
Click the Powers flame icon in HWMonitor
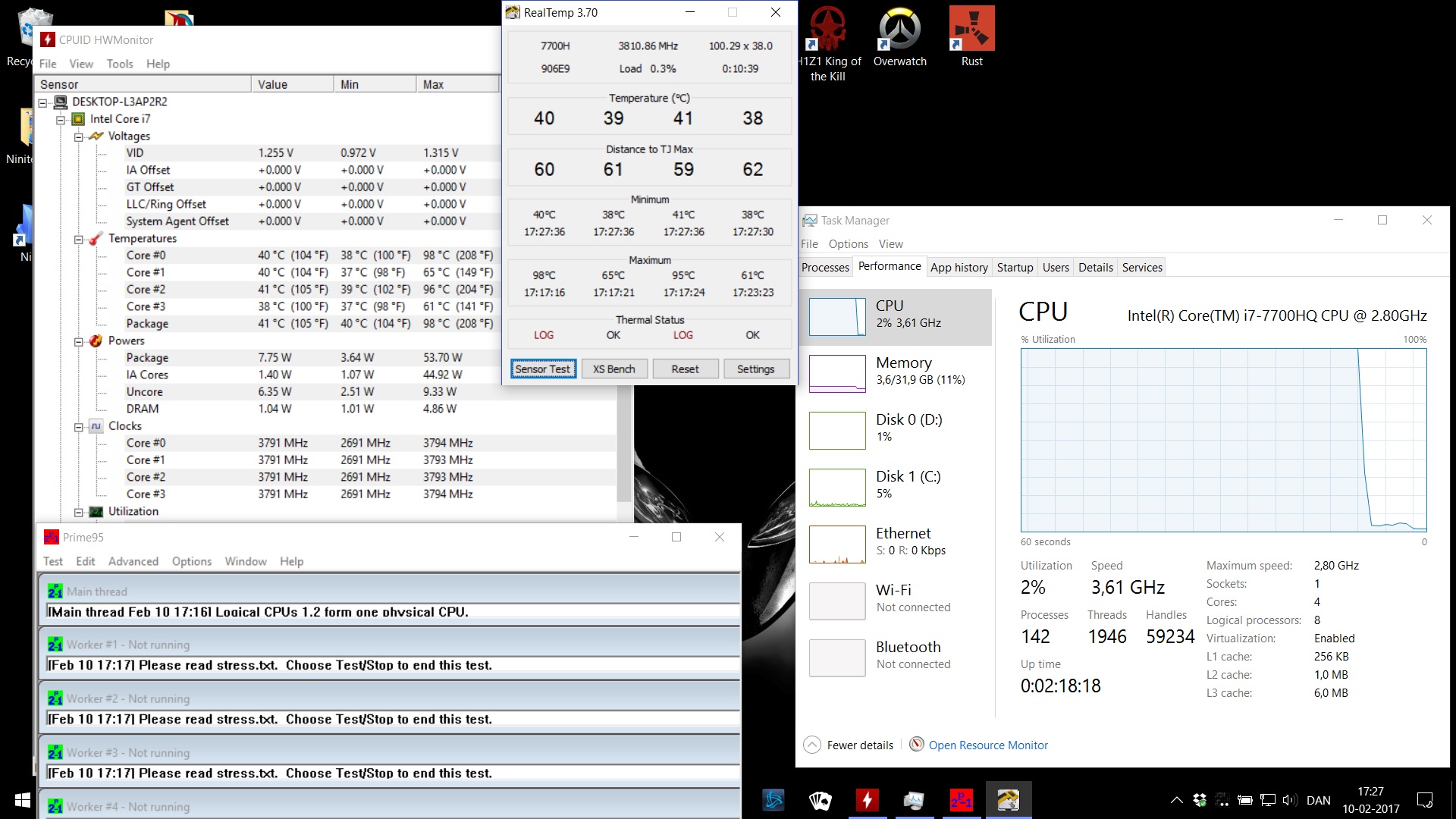click(96, 340)
